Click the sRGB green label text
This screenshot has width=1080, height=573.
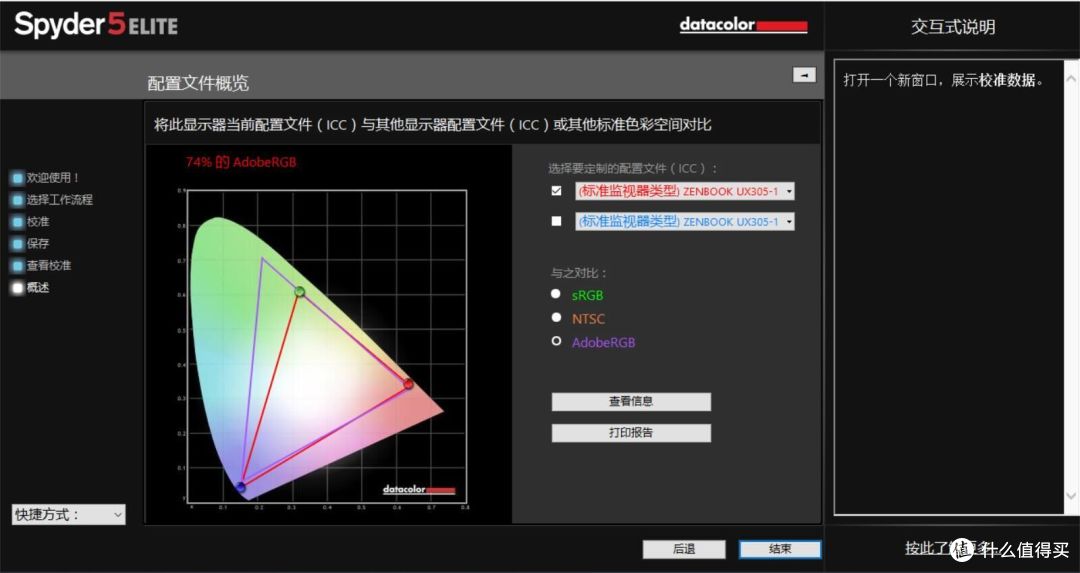(588, 295)
